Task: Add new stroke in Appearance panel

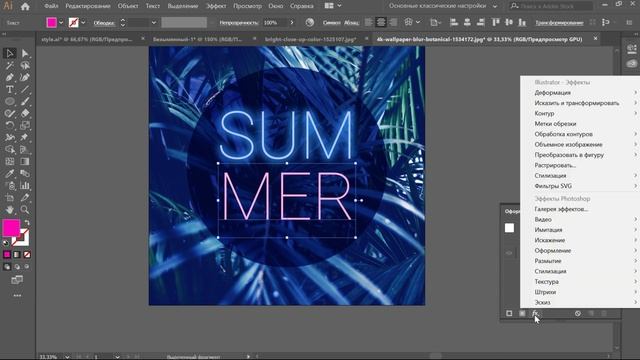Action: point(509,313)
